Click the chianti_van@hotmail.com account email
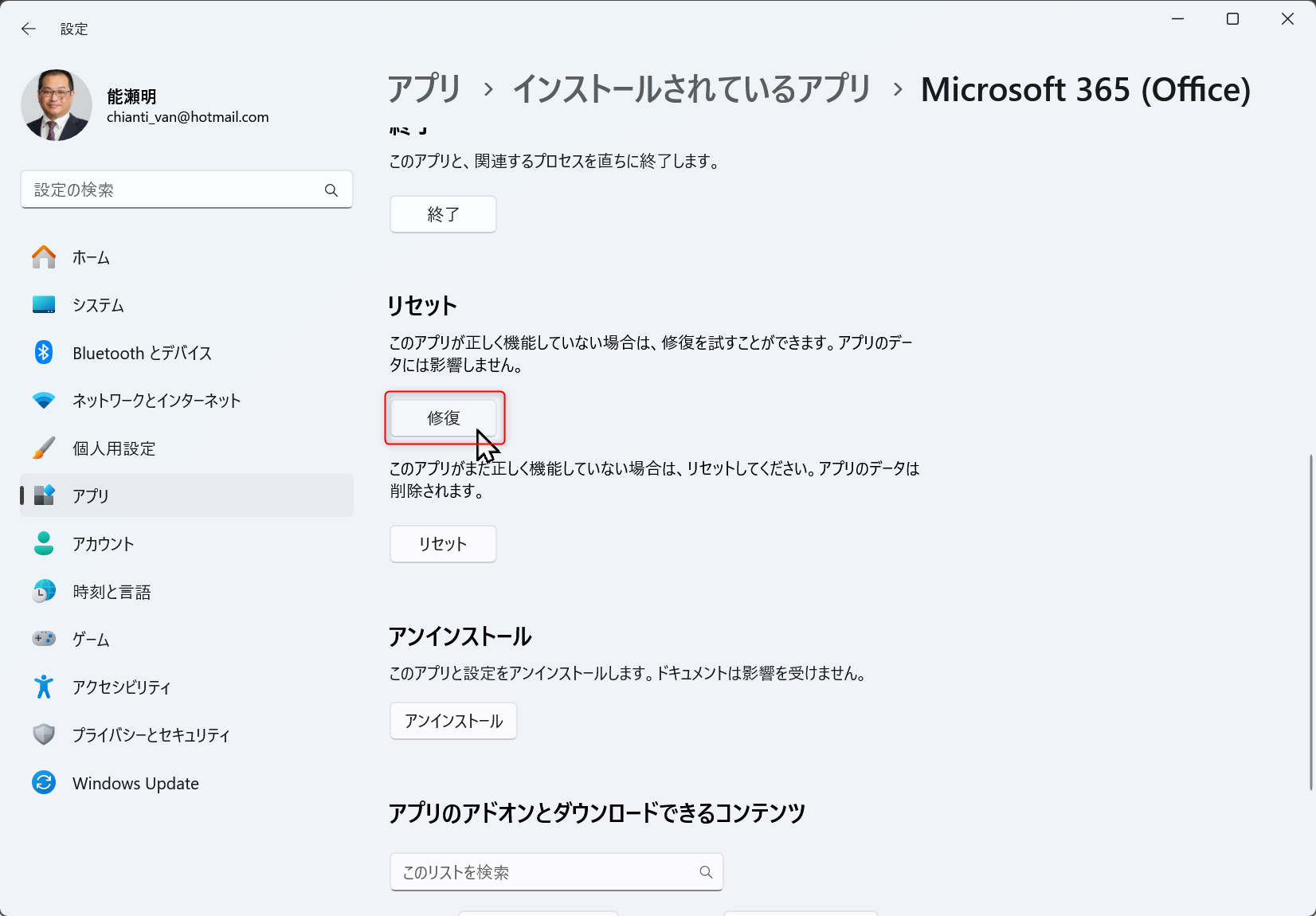This screenshot has width=1316, height=916. click(x=188, y=117)
